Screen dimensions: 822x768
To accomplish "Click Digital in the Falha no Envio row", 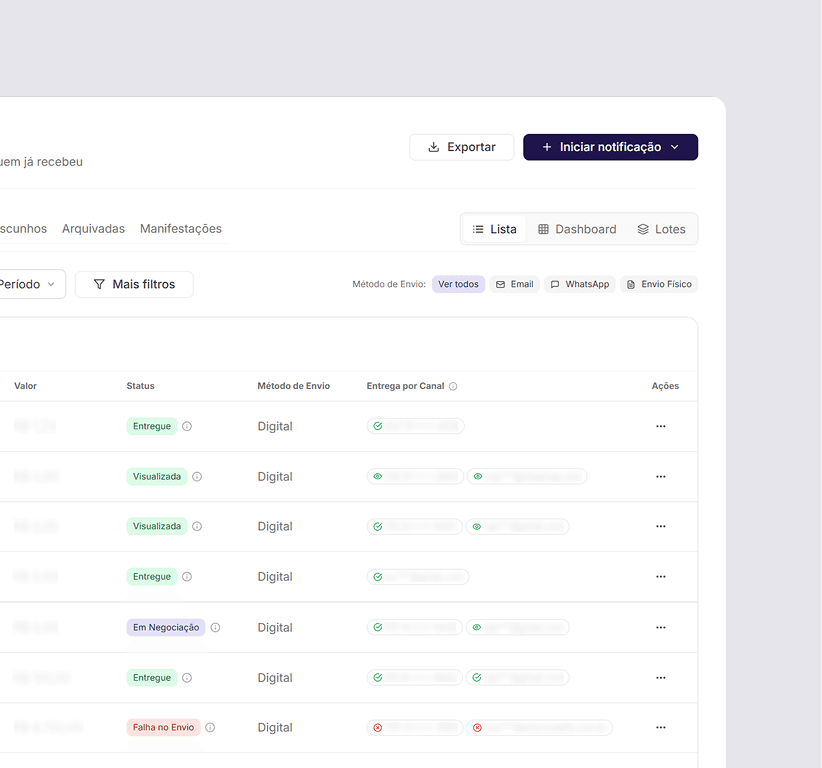I will (x=275, y=728).
